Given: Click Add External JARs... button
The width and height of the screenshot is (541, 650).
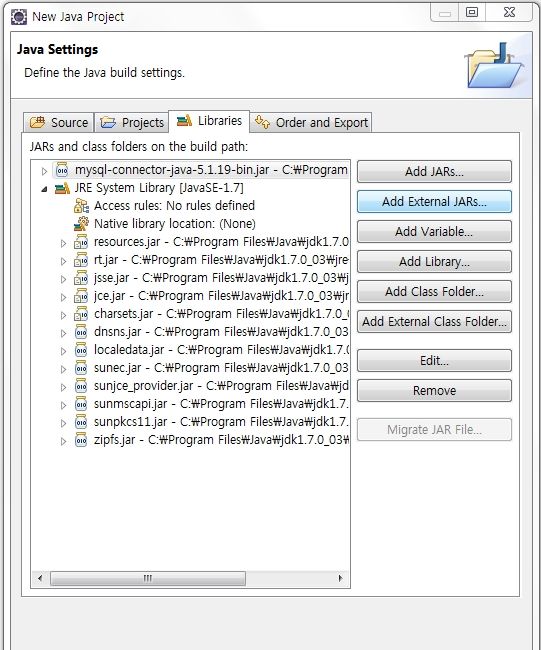Looking at the screenshot, I should [434, 201].
